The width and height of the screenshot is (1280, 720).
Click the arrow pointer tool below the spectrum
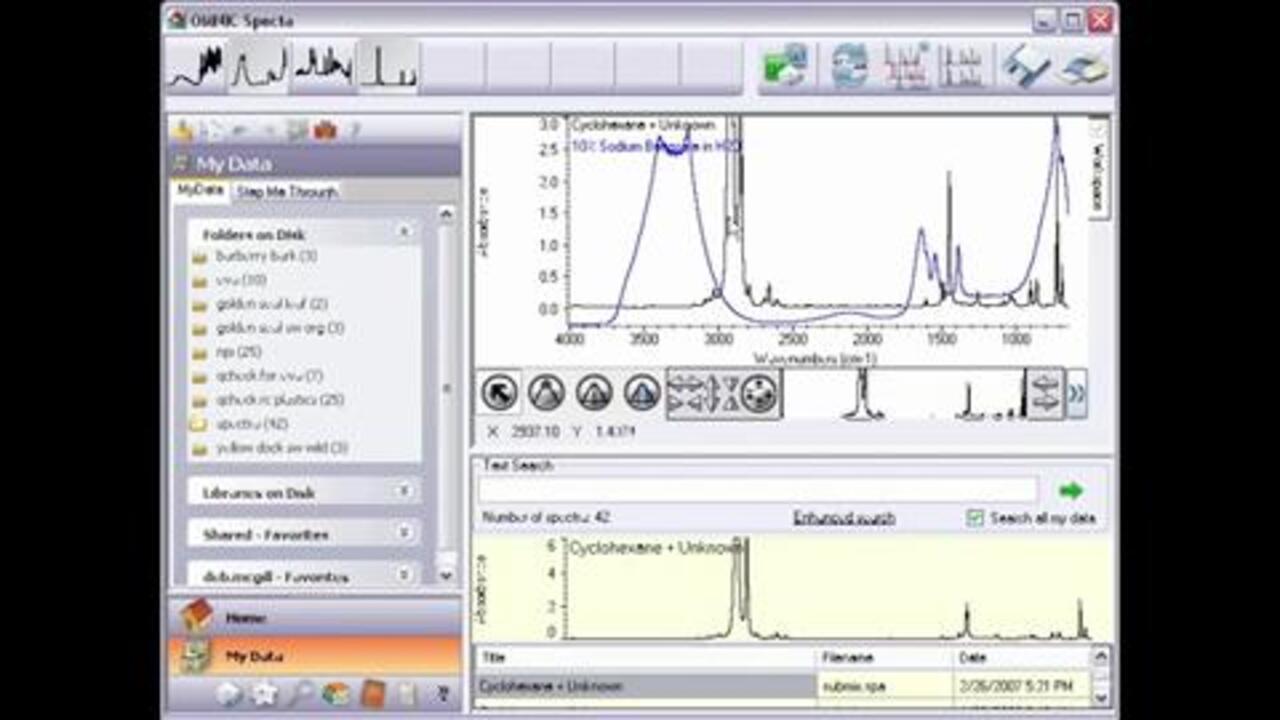[499, 393]
